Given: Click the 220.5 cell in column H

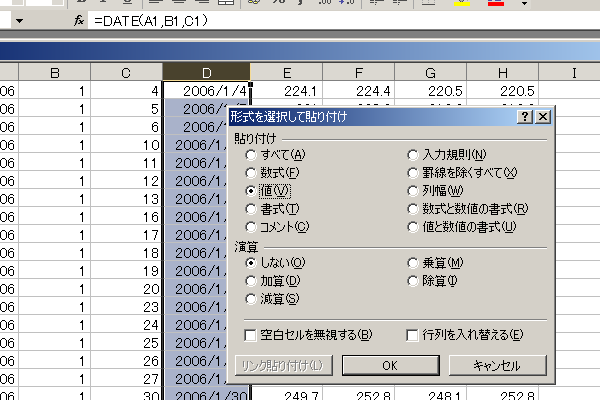Looking at the screenshot, I should click(x=502, y=91).
